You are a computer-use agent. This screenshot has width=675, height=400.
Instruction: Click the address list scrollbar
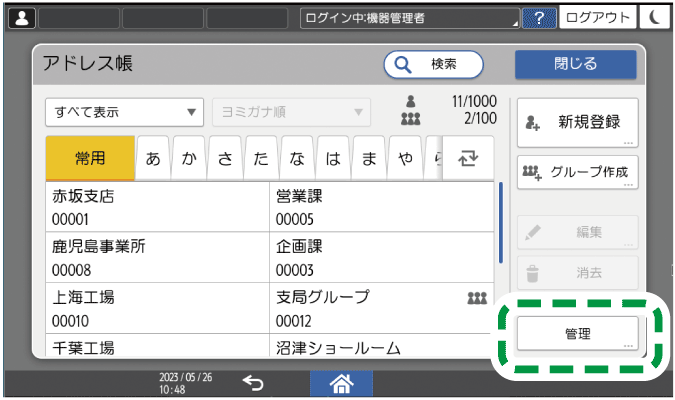tap(501, 223)
